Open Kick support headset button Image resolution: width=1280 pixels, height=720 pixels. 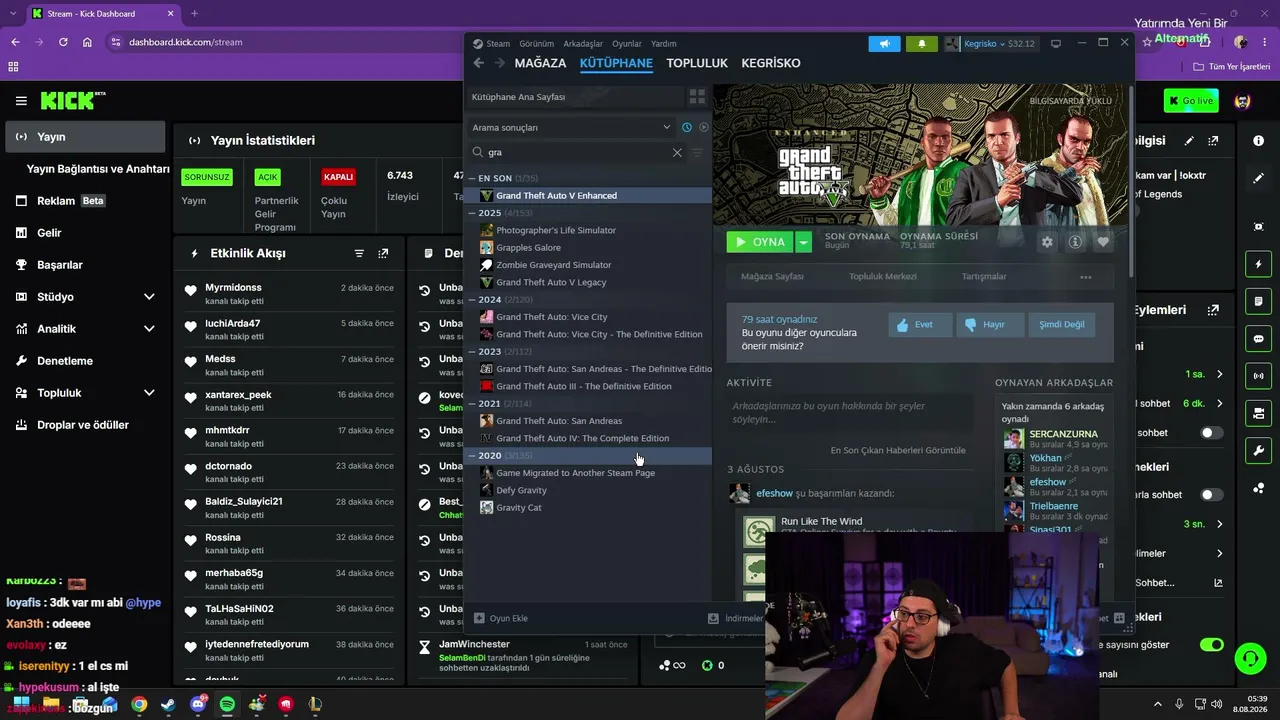point(1250,658)
